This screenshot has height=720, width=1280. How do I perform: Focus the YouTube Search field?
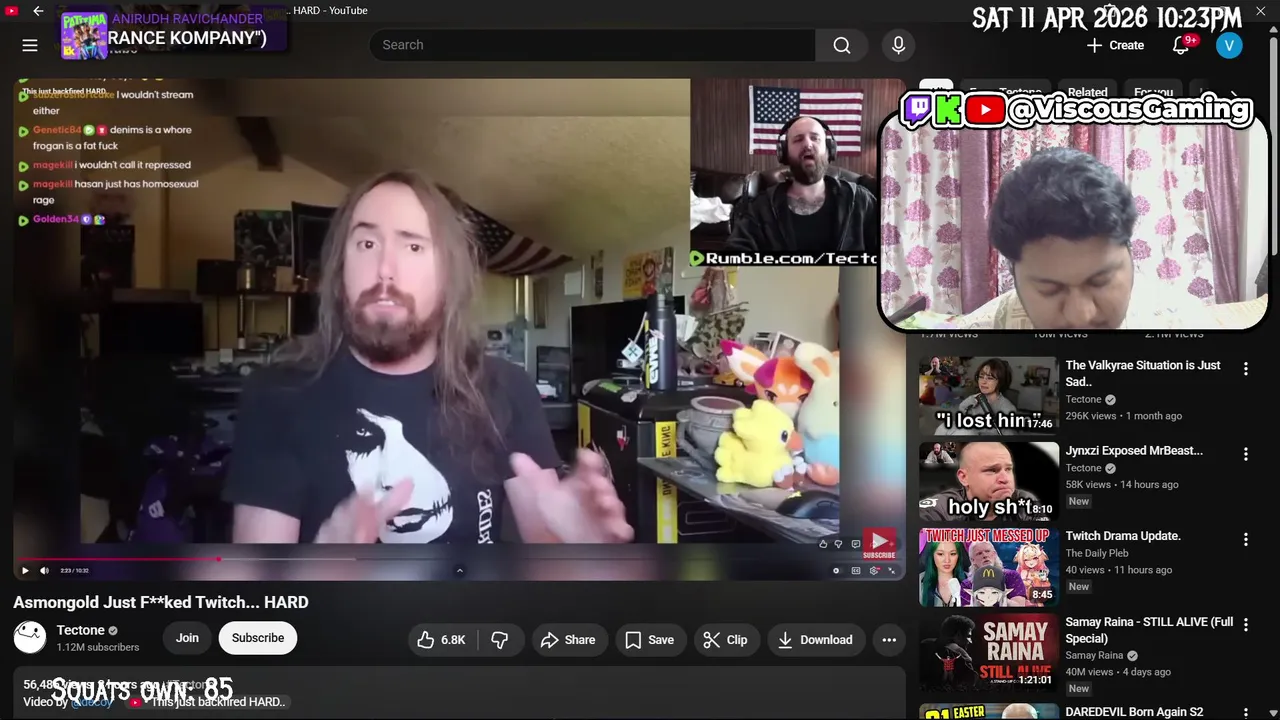592,45
